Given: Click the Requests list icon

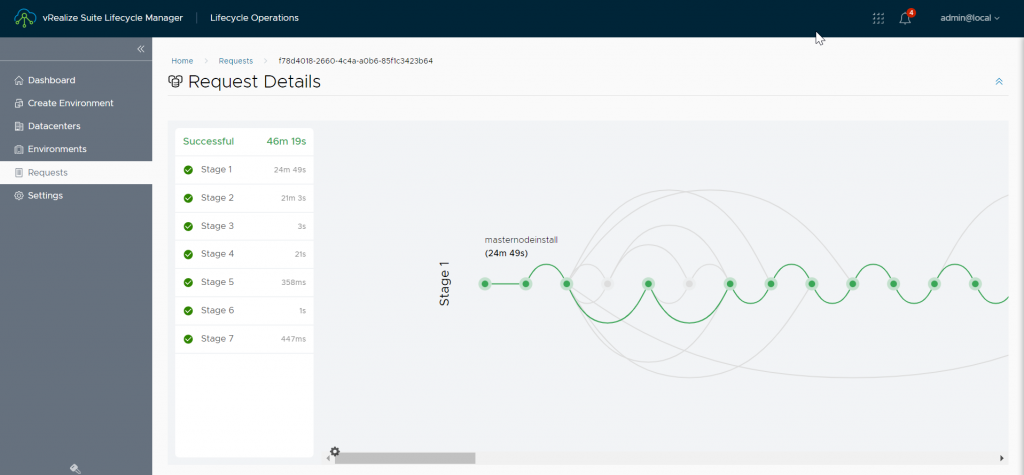Looking at the screenshot, I should click(x=19, y=172).
